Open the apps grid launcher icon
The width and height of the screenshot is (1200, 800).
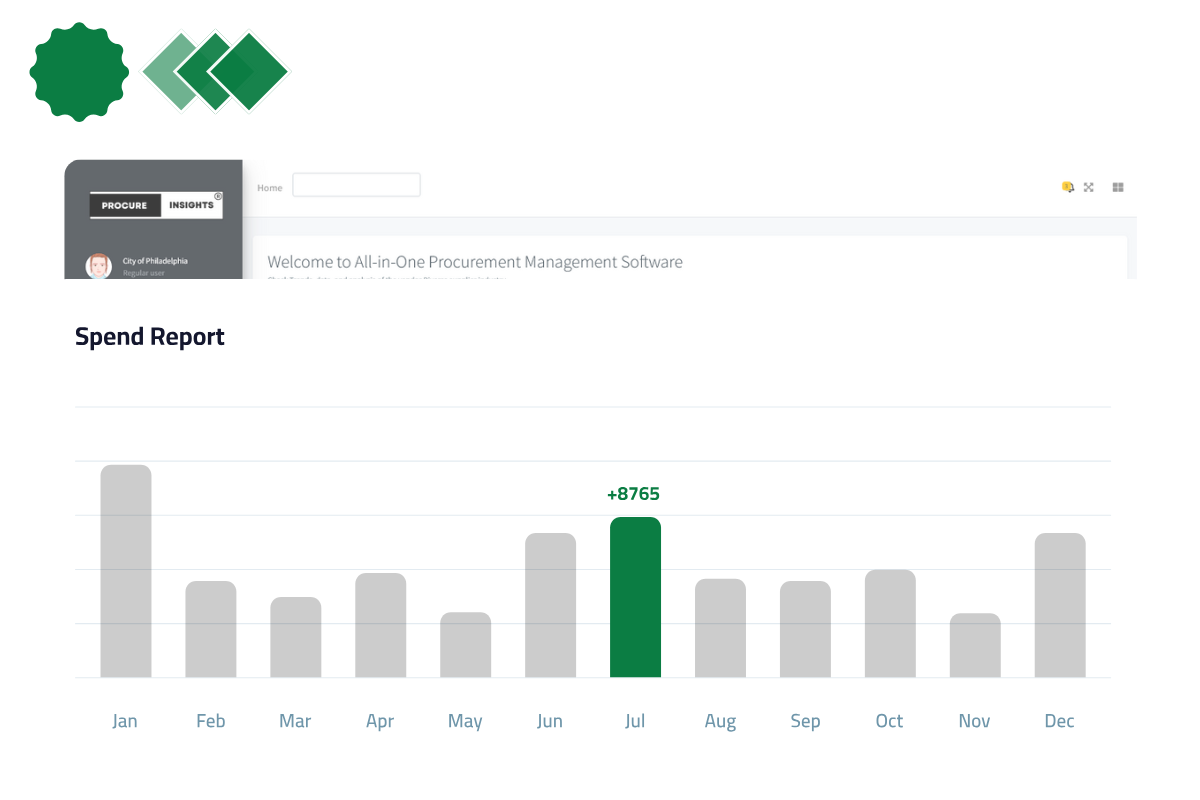[x=1117, y=187]
